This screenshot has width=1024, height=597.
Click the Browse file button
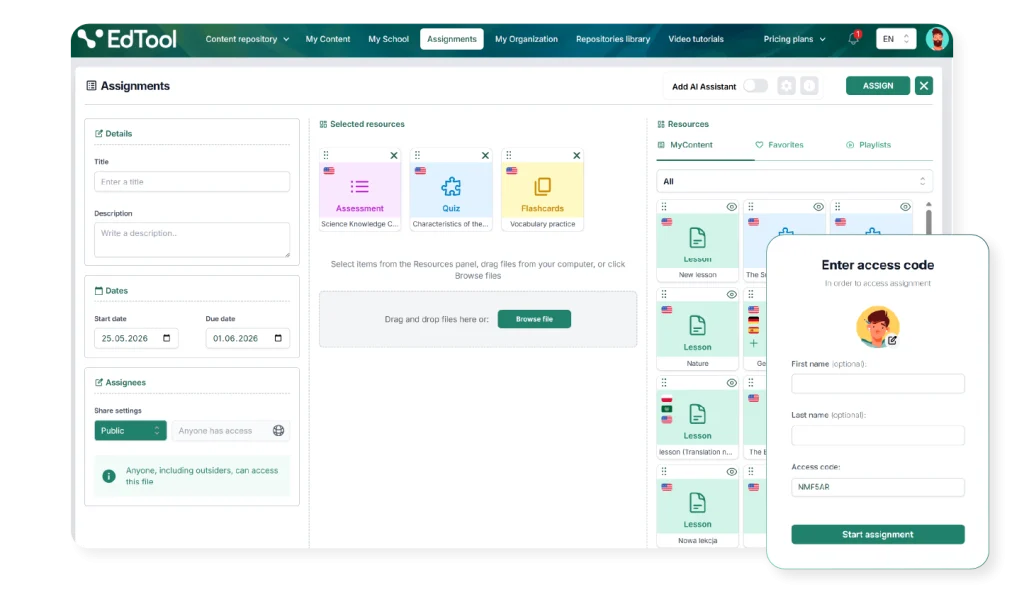coord(534,319)
